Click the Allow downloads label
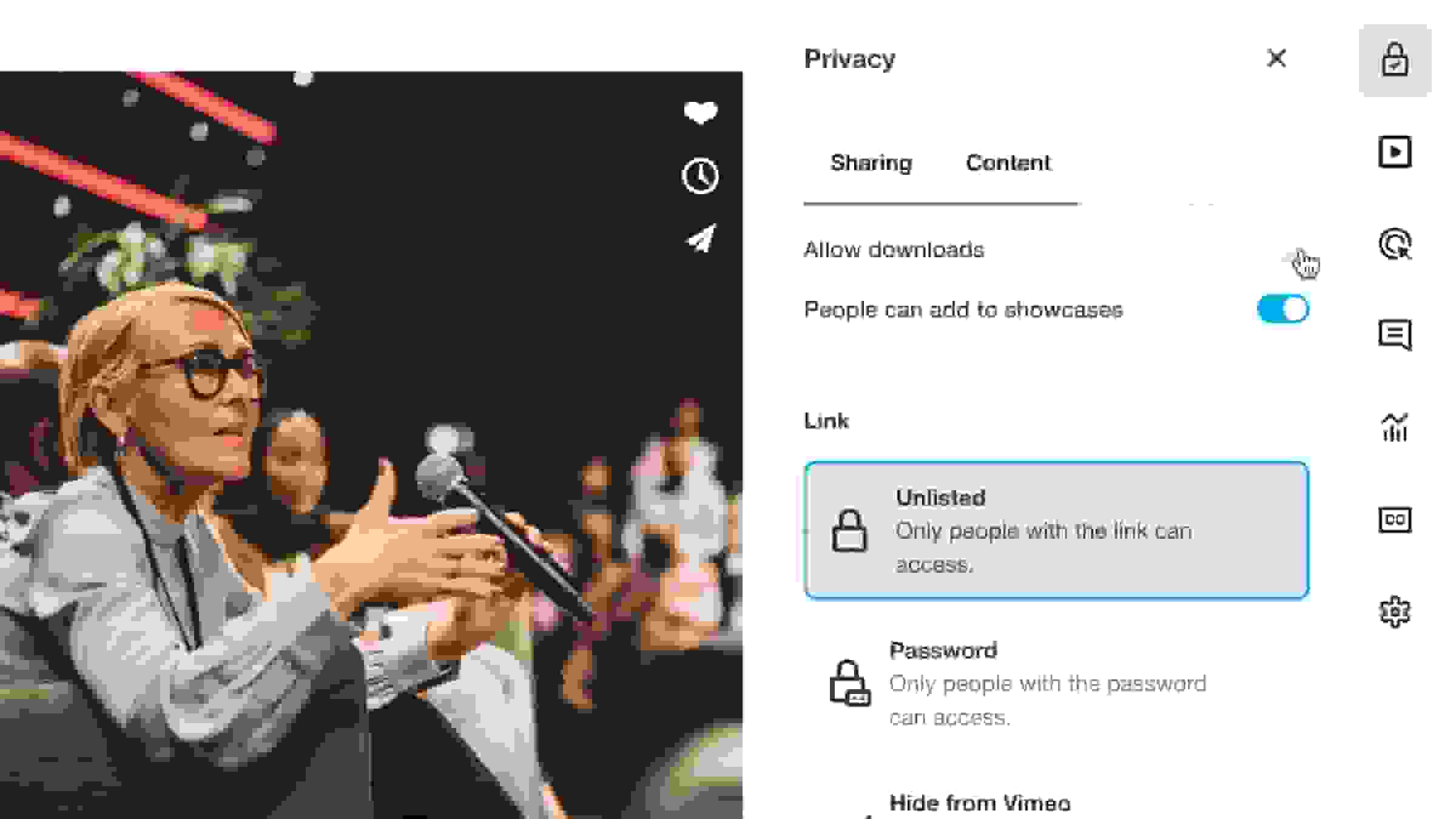Image resolution: width=1456 pixels, height=819 pixels. tap(894, 250)
